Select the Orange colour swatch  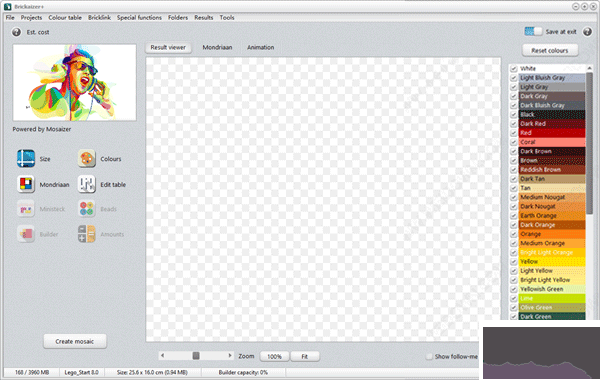coord(552,234)
